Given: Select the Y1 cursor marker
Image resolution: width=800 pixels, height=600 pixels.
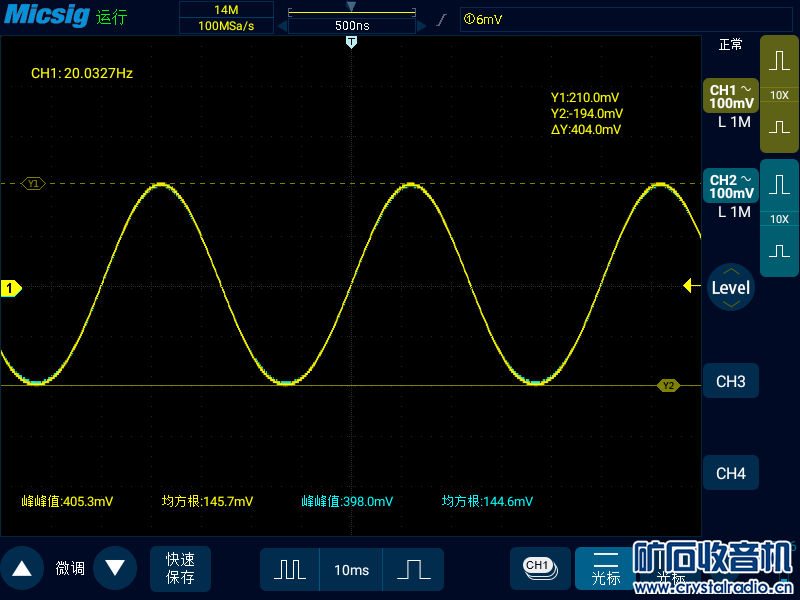Looking at the screenshot, I should 33,183.
